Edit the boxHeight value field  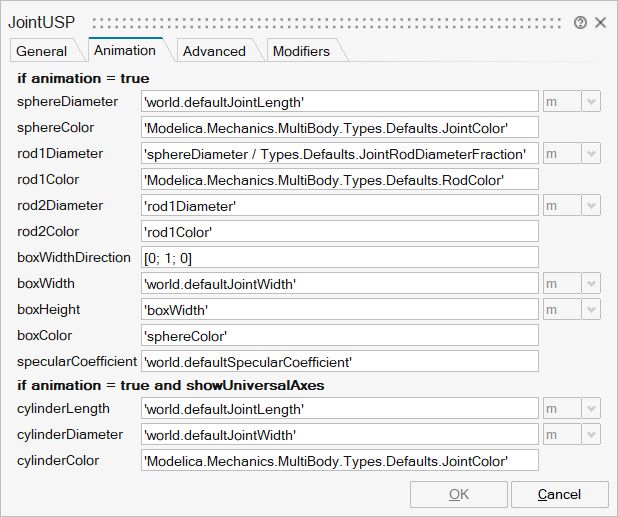(340, 309)
